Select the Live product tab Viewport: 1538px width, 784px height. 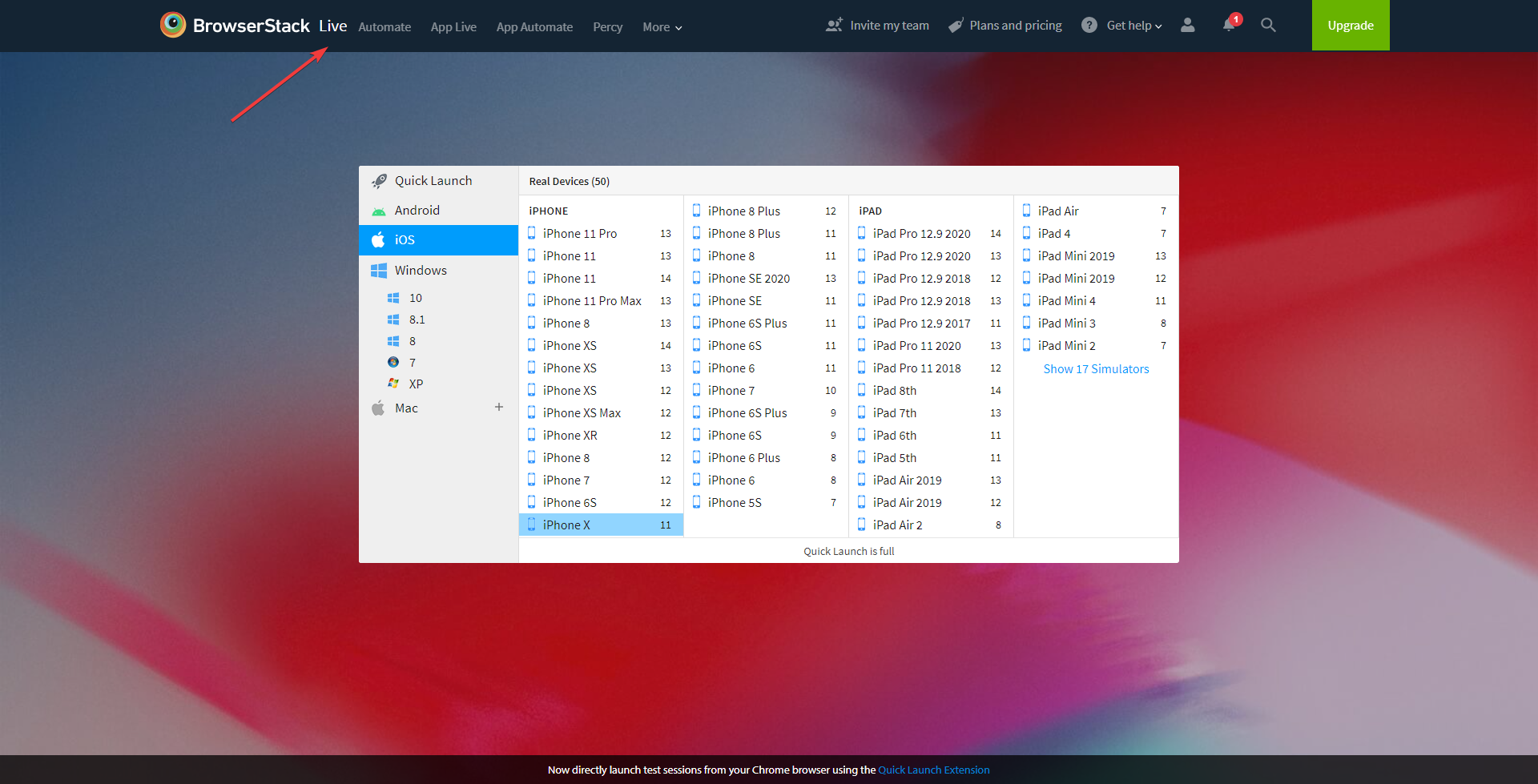click(332, 26)
